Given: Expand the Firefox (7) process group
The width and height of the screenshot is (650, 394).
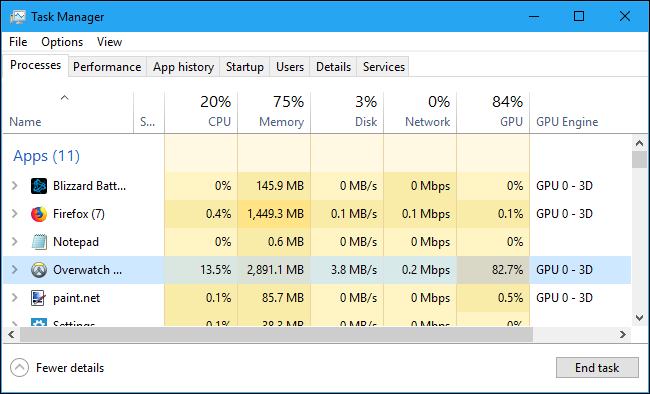Looking at the screenshot, I should coord(15,214).
